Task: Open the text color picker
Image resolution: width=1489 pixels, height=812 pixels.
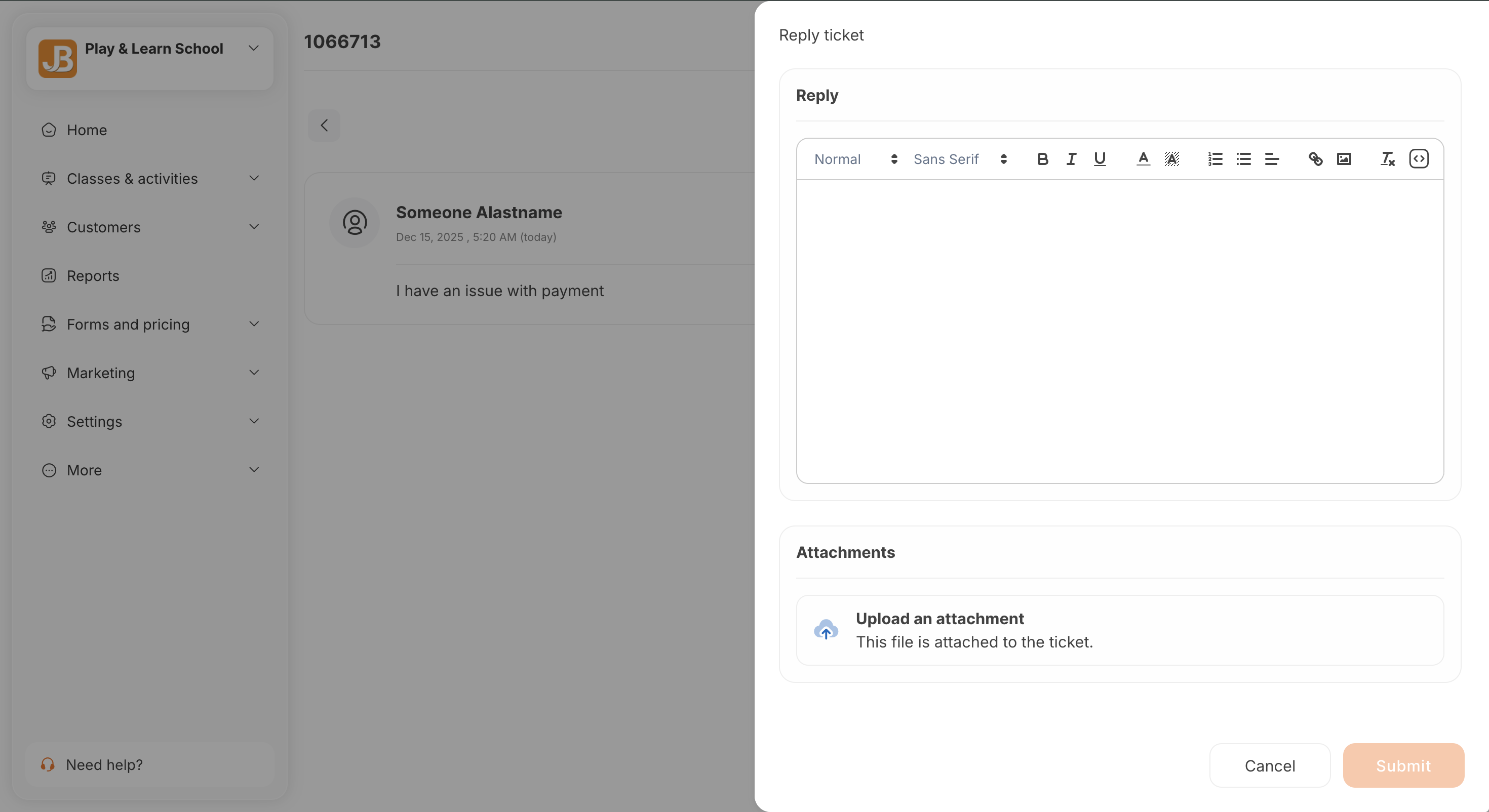Action: pyautogui.click(x=1143, y=159)
